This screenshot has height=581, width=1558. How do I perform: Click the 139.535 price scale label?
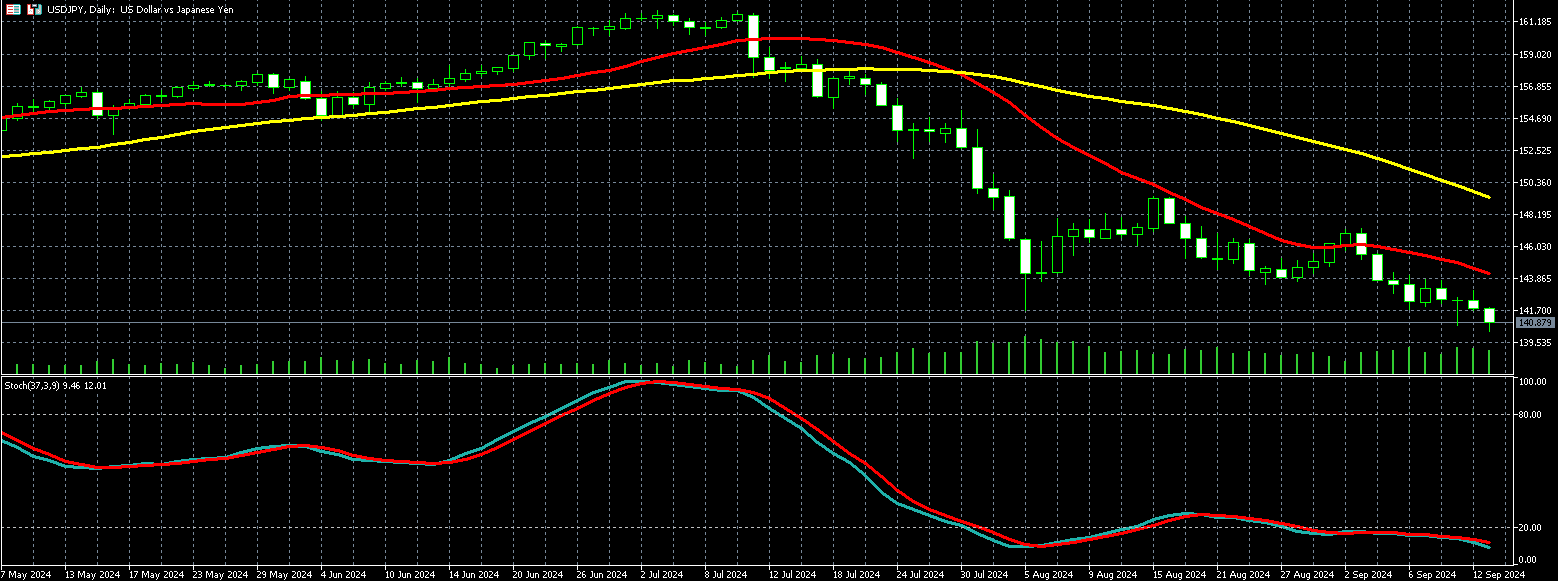click(1534, 343)
